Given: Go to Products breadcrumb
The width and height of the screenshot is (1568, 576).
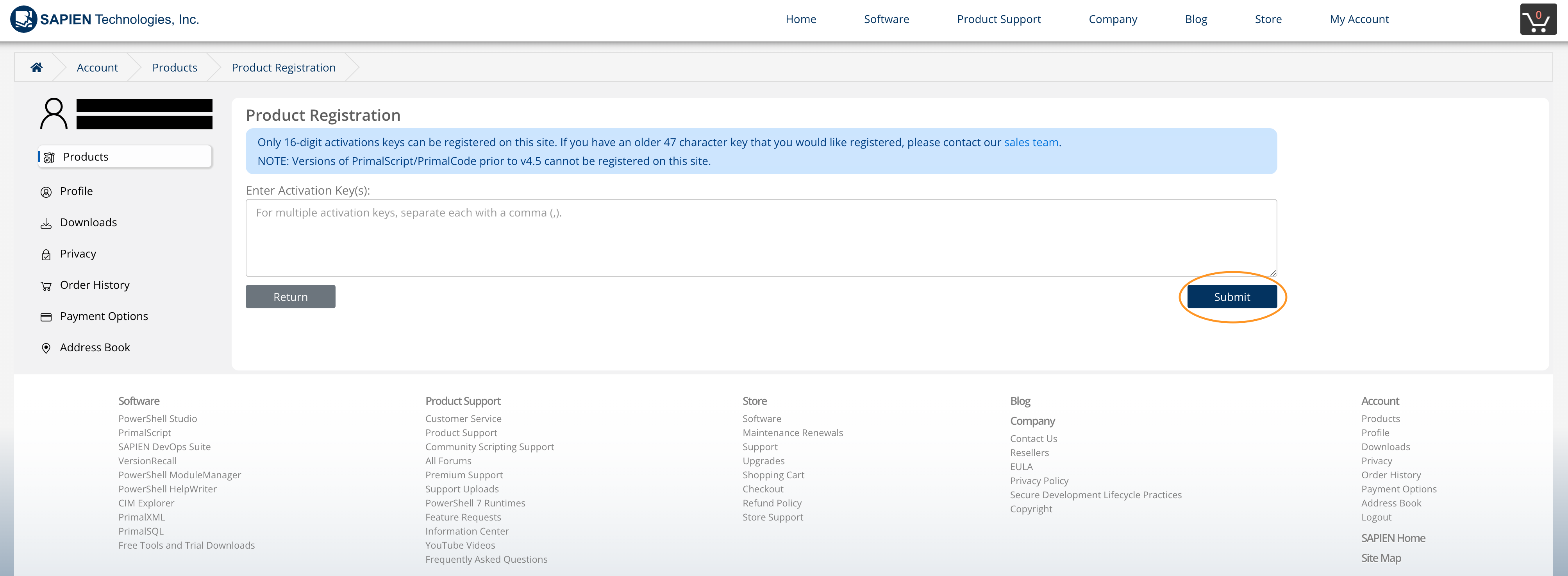Looking at the screenshot, I should [175, 68].
